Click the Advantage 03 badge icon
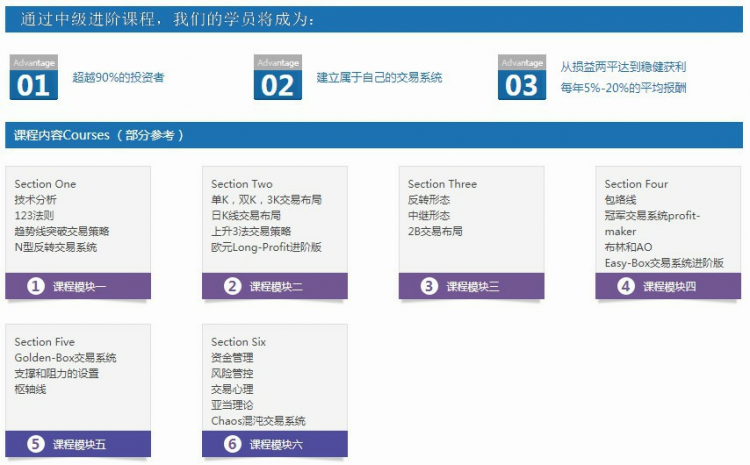Viewport: 750px width, 465px height. click(x=522, y=78)
